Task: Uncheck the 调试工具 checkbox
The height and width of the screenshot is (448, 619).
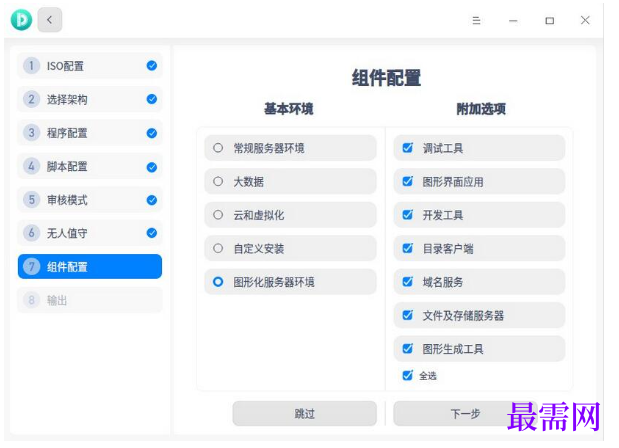Action: 407,148
